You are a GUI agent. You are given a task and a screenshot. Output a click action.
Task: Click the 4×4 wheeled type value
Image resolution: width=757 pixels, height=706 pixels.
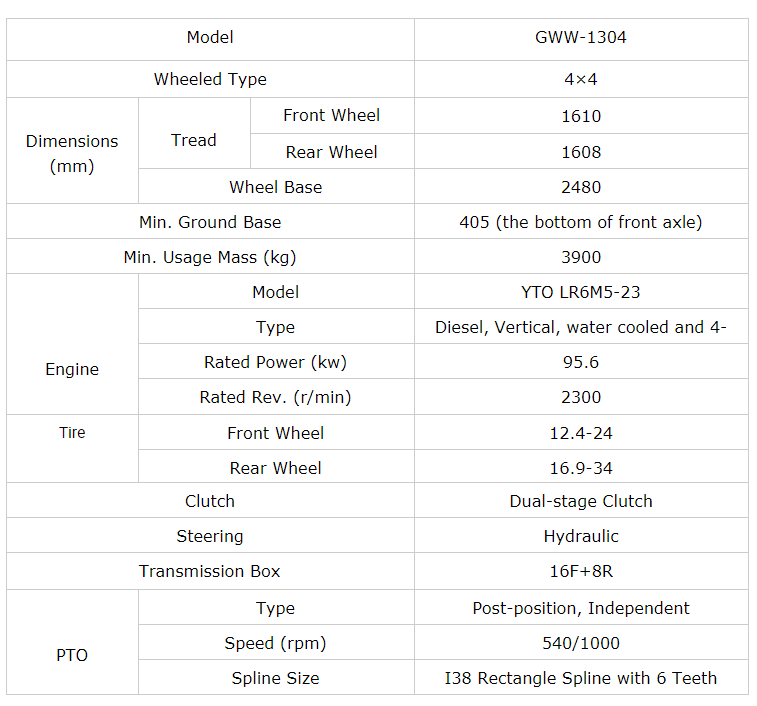pyautogui.click(x=580, y=79)
